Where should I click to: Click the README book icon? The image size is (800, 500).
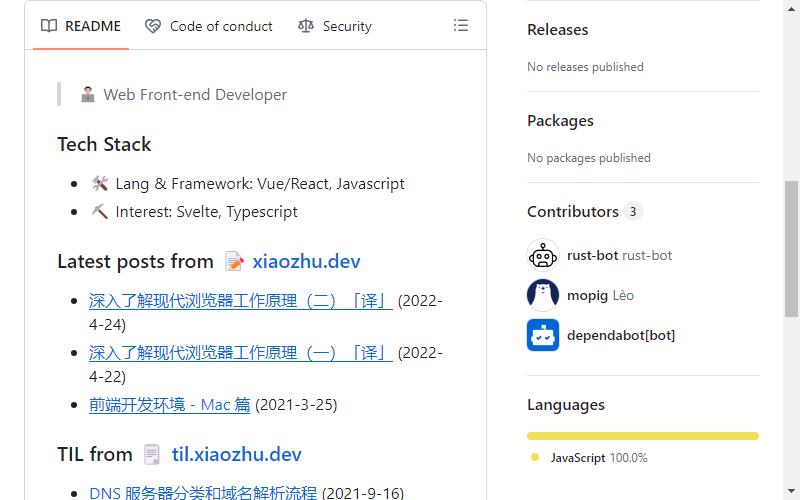tap(49, 26)
